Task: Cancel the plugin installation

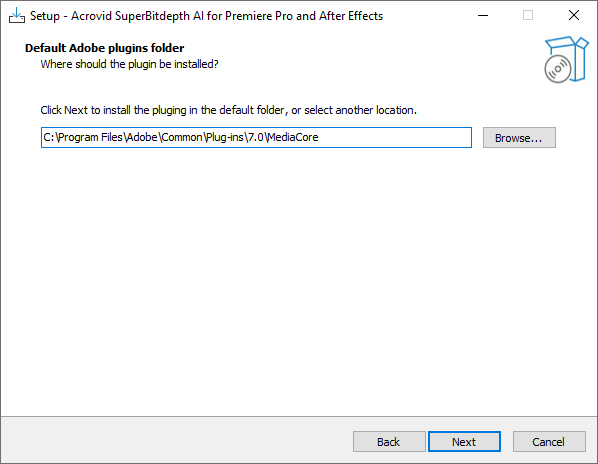Action: coord(549,442)
